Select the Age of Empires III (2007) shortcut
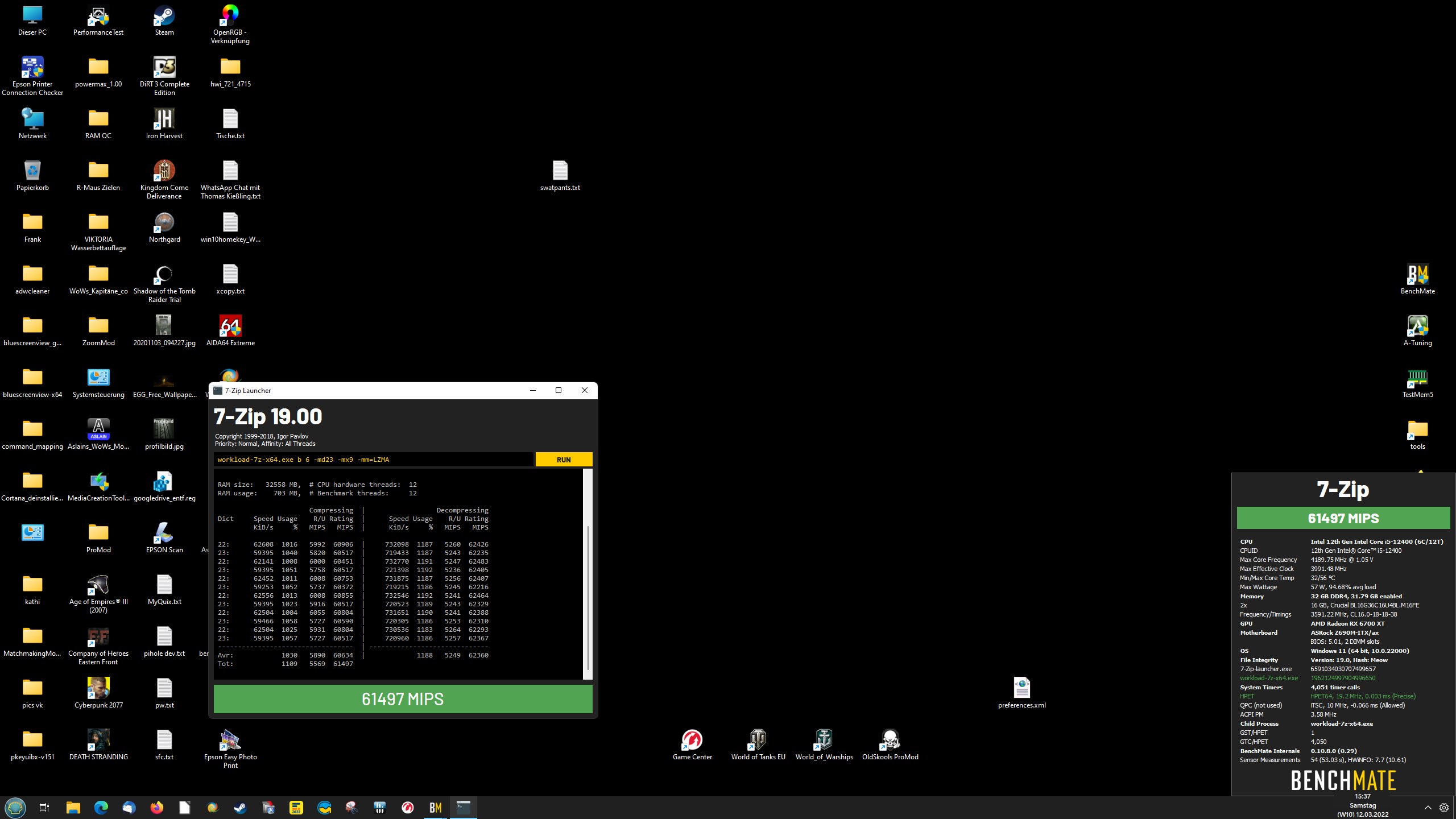This screenshot has height=819, width=1456. 98,594
